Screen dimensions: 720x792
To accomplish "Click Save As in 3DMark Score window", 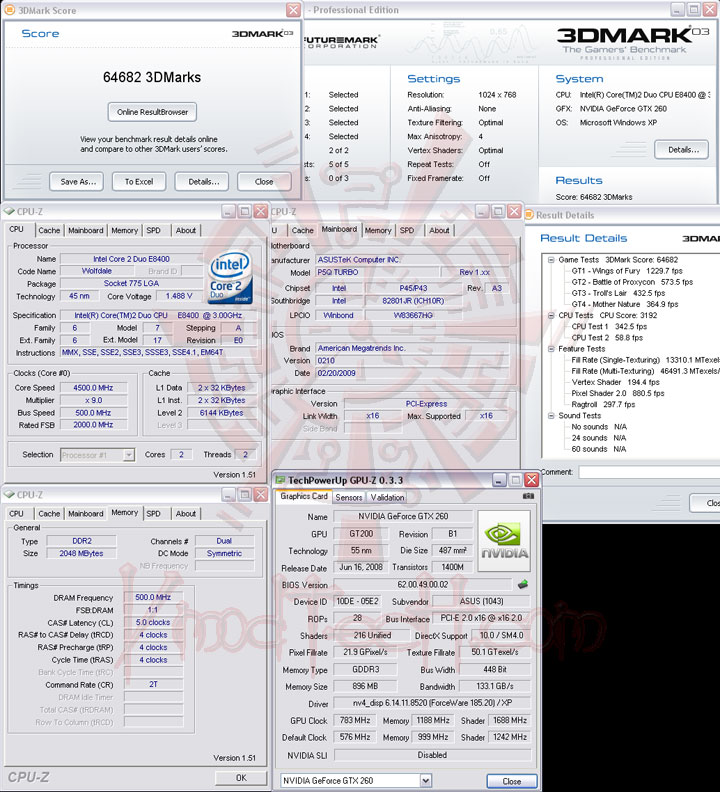I will (x=76, y=182).
